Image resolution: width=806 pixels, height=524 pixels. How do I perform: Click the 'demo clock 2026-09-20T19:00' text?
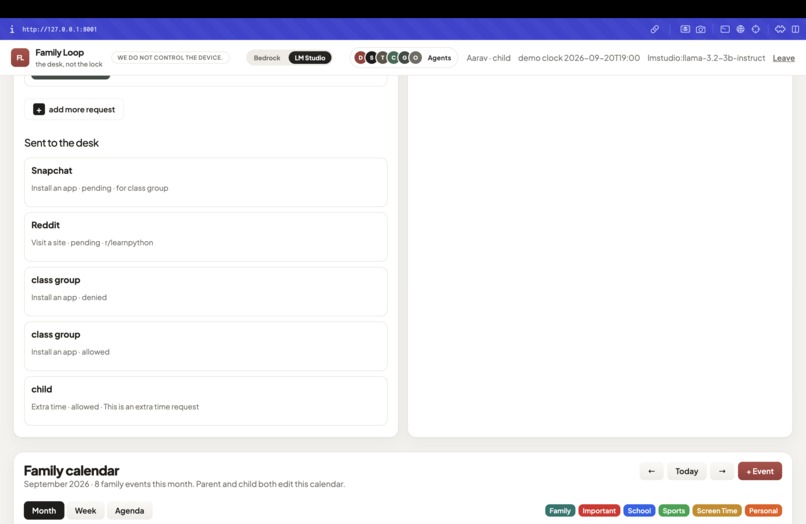point(579,58)
